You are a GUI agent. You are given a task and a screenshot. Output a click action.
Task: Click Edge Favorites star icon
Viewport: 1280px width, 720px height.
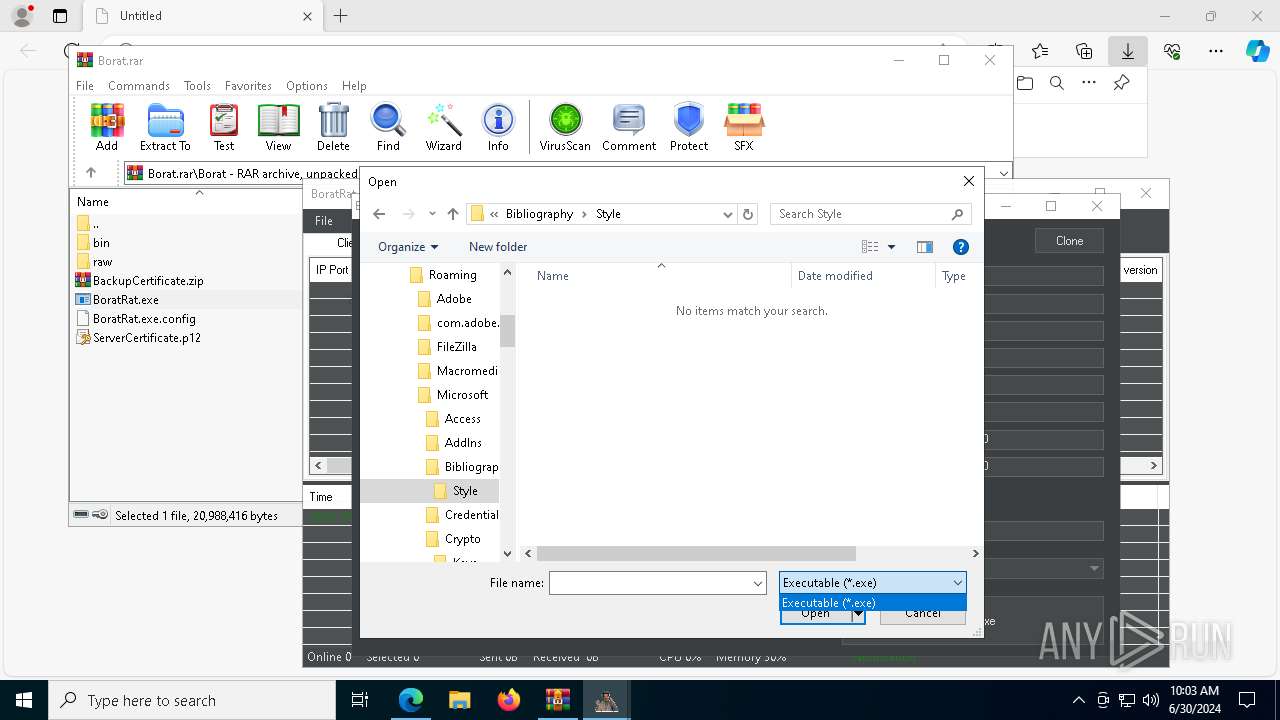pos(1040,51)
